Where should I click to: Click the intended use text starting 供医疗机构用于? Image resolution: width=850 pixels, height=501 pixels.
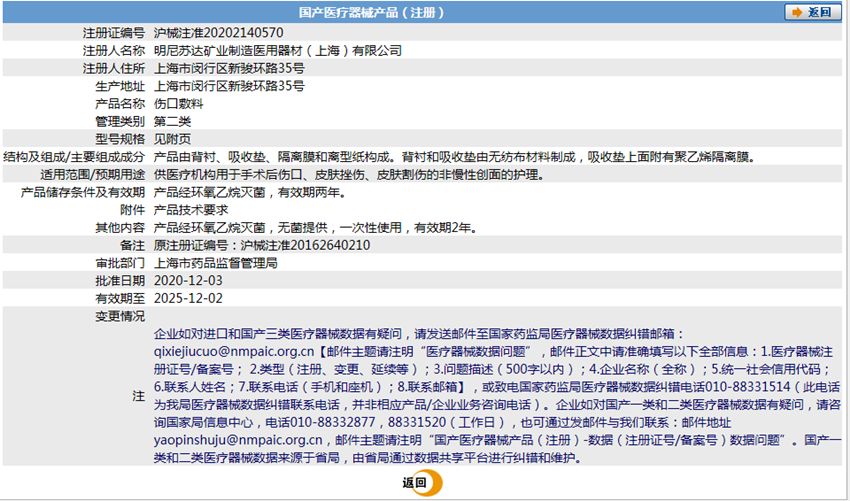(349, 175)
